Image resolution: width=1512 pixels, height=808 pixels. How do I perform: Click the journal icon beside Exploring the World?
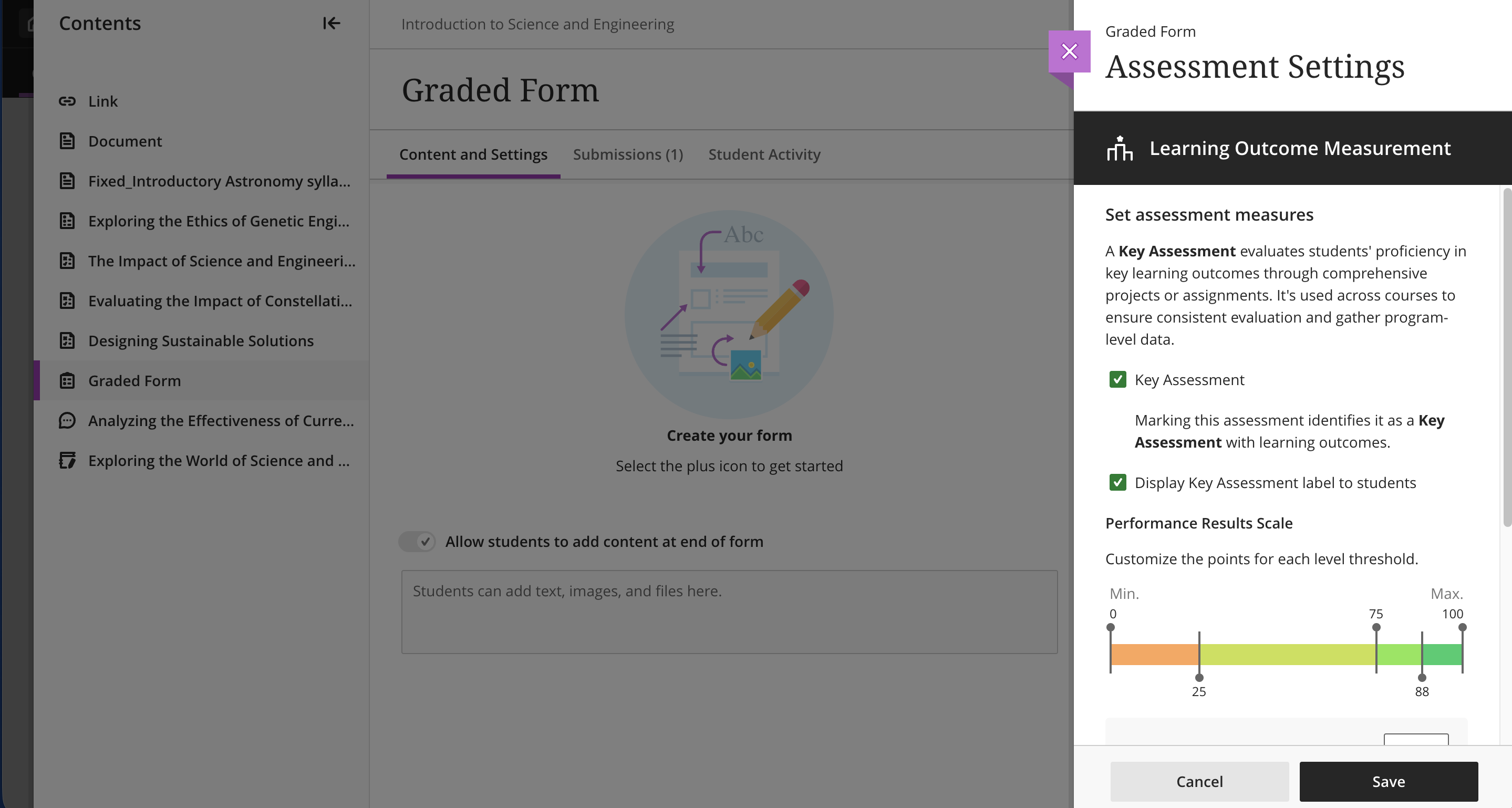pos(67,461)
